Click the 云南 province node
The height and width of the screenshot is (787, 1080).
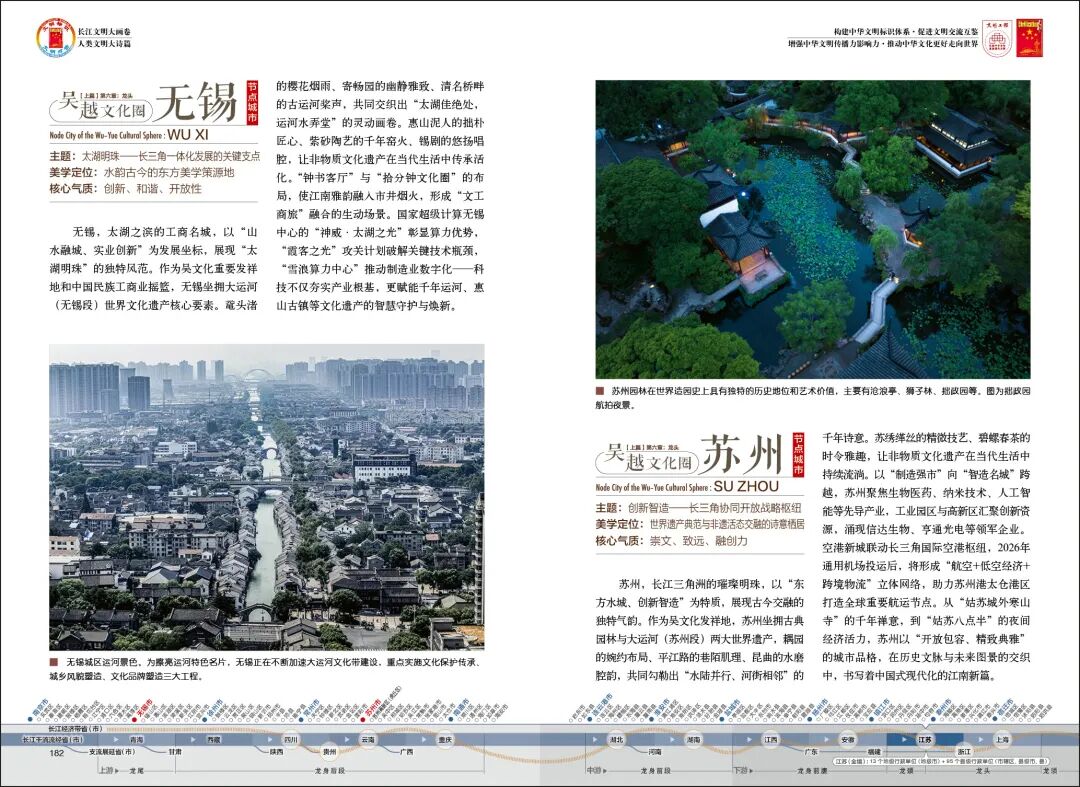pyautogui.click(x=368, y=740)
